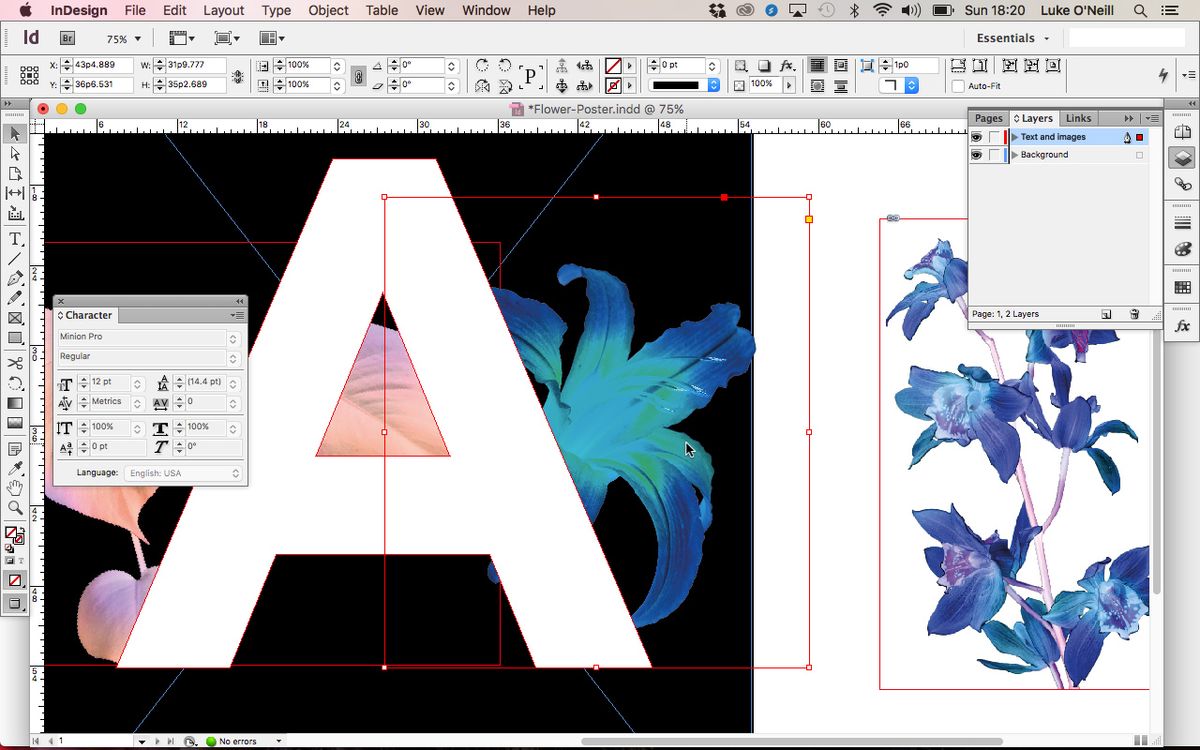Hide the Background layer

(976, 154)
